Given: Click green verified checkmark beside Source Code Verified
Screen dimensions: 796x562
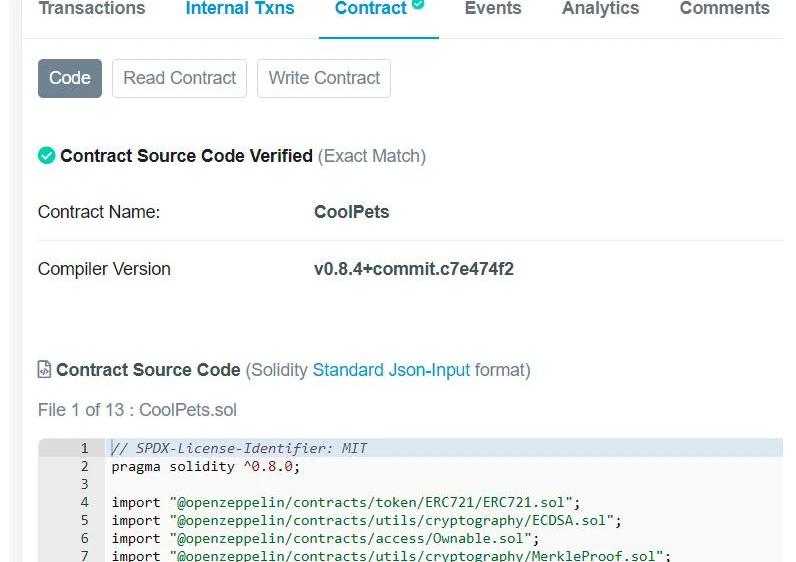Looking at the screenshot, I should pos(46,156).
